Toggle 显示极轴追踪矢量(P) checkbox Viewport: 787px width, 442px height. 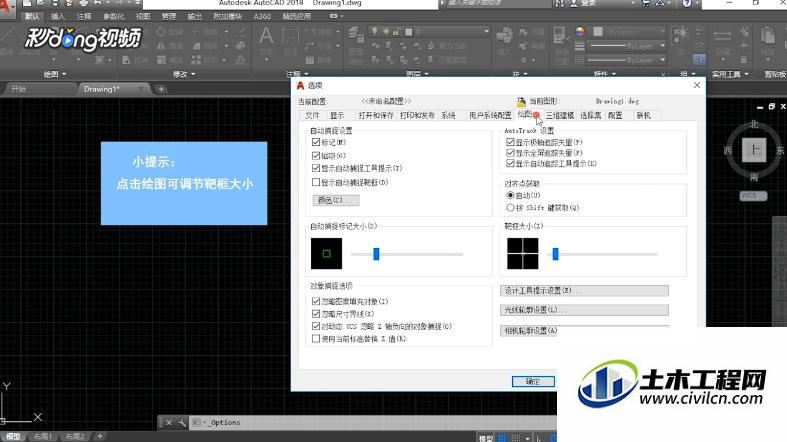(x=510, y=142)
